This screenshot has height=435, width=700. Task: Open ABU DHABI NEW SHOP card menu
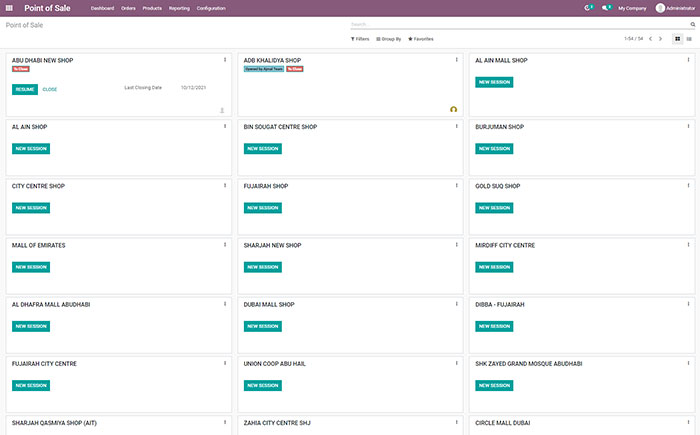[225, 60]
